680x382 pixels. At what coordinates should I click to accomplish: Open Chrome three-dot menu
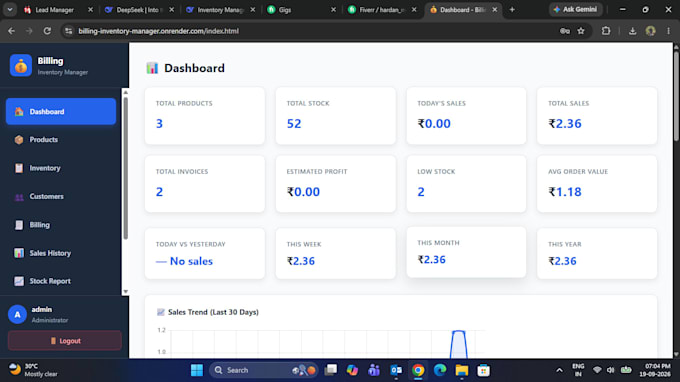pyautogui.click(x=668, y=31)
